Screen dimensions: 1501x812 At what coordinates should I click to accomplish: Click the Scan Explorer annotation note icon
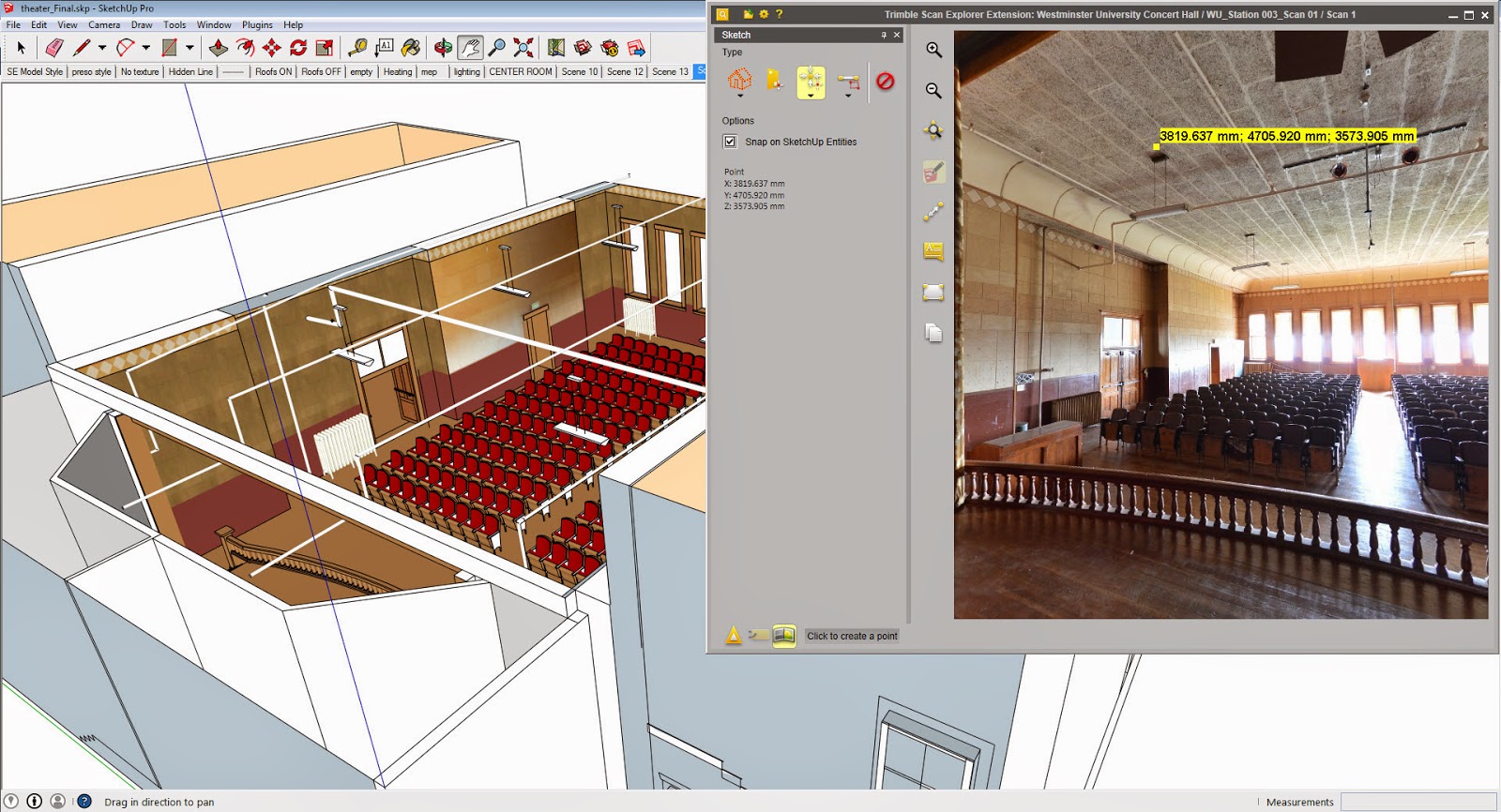click(932, 251)
